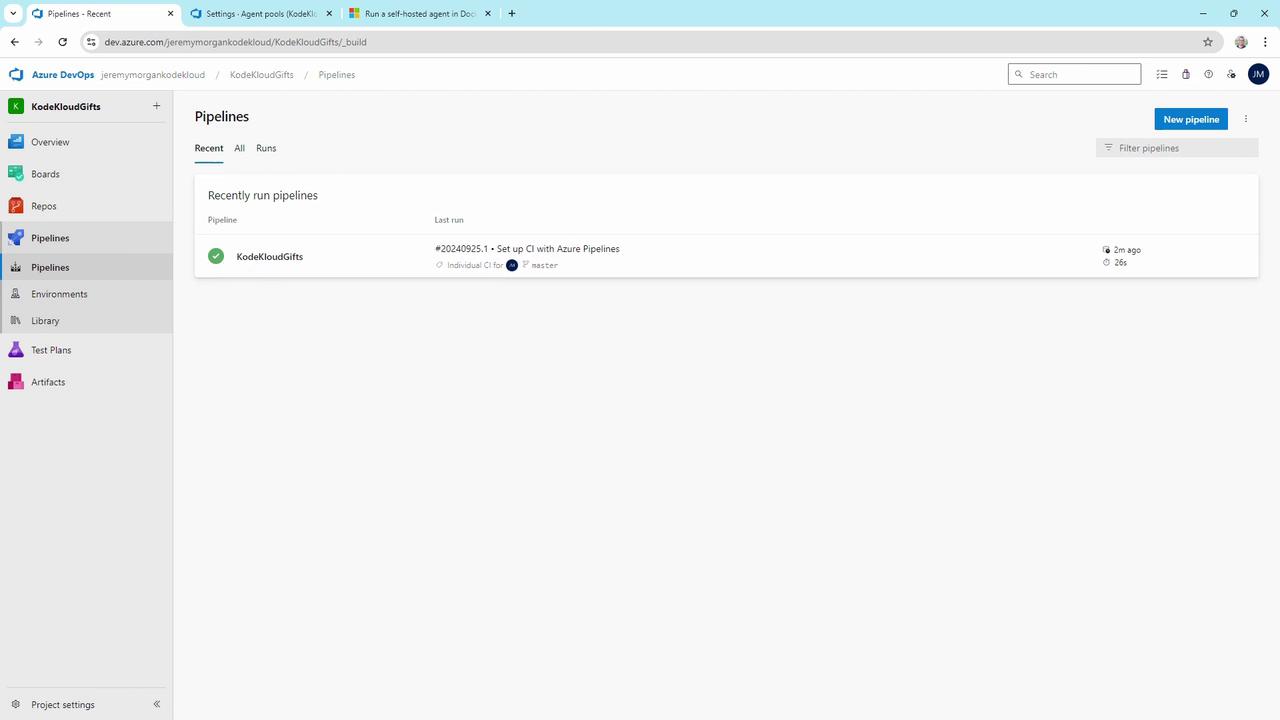This screenshot has height=720, width=1280.
Task: Open the work items list icon in header
Action: [1162, 74]
